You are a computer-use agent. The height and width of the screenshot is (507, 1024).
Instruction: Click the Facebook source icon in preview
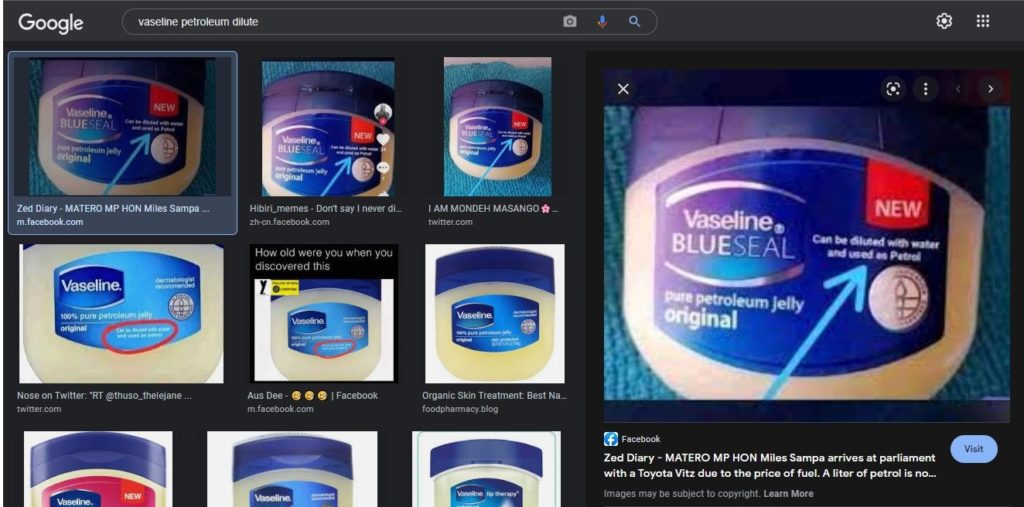611,439
